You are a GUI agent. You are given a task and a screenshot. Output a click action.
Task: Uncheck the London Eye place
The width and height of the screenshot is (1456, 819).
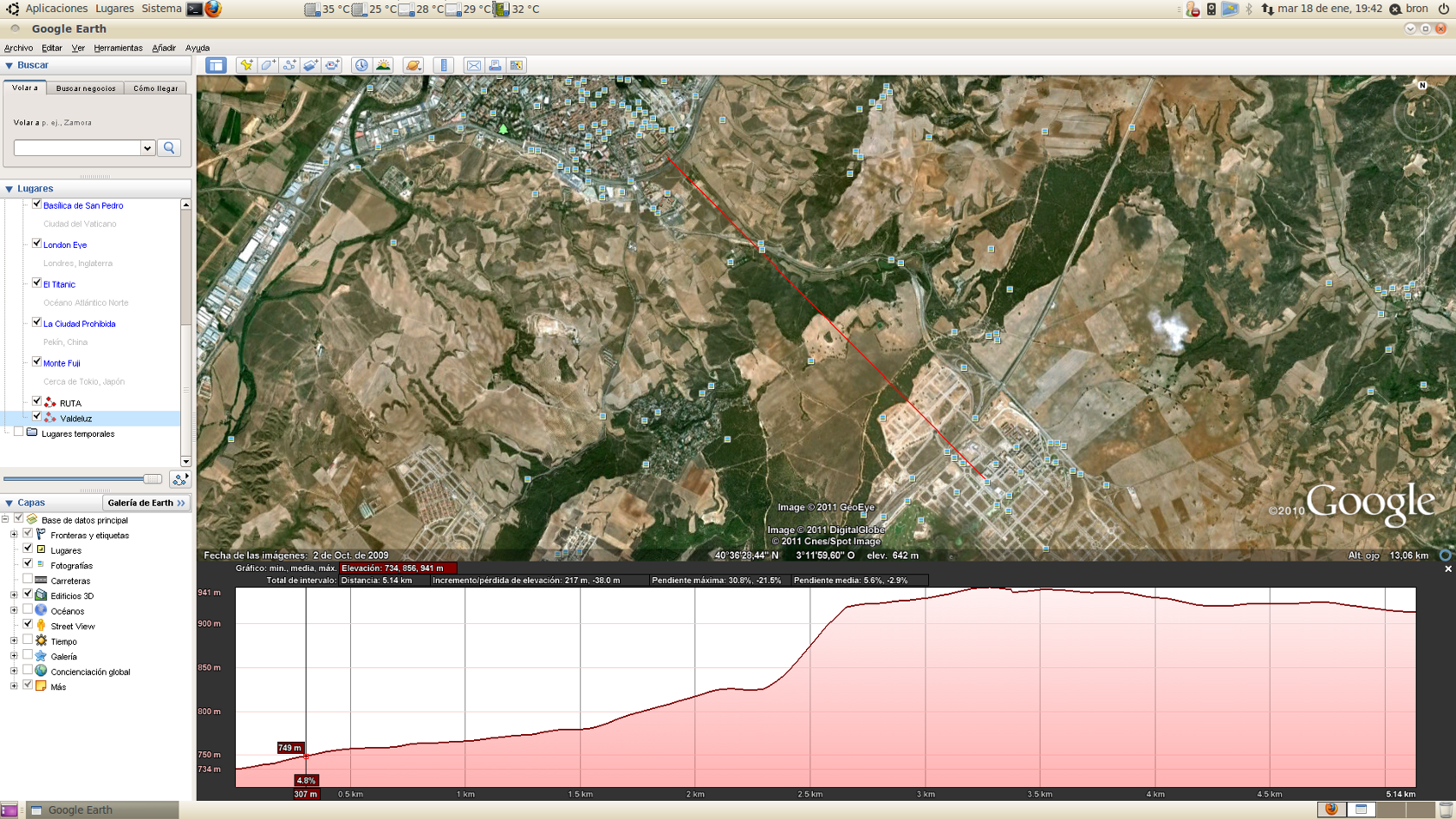36,244
